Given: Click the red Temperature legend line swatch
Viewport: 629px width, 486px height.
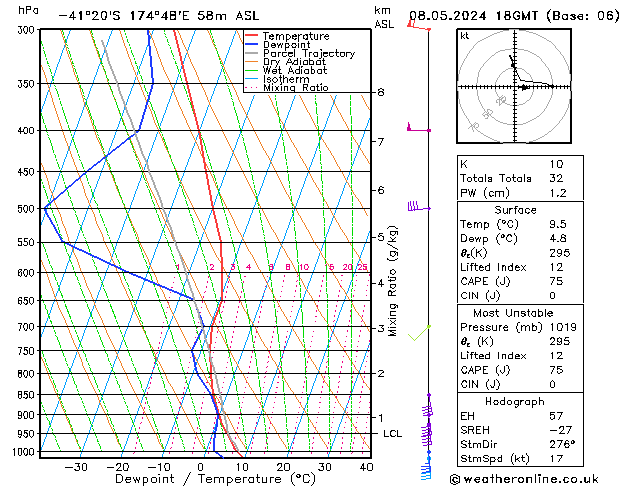Looking at the screenshot, I should (x=251, y=36).
